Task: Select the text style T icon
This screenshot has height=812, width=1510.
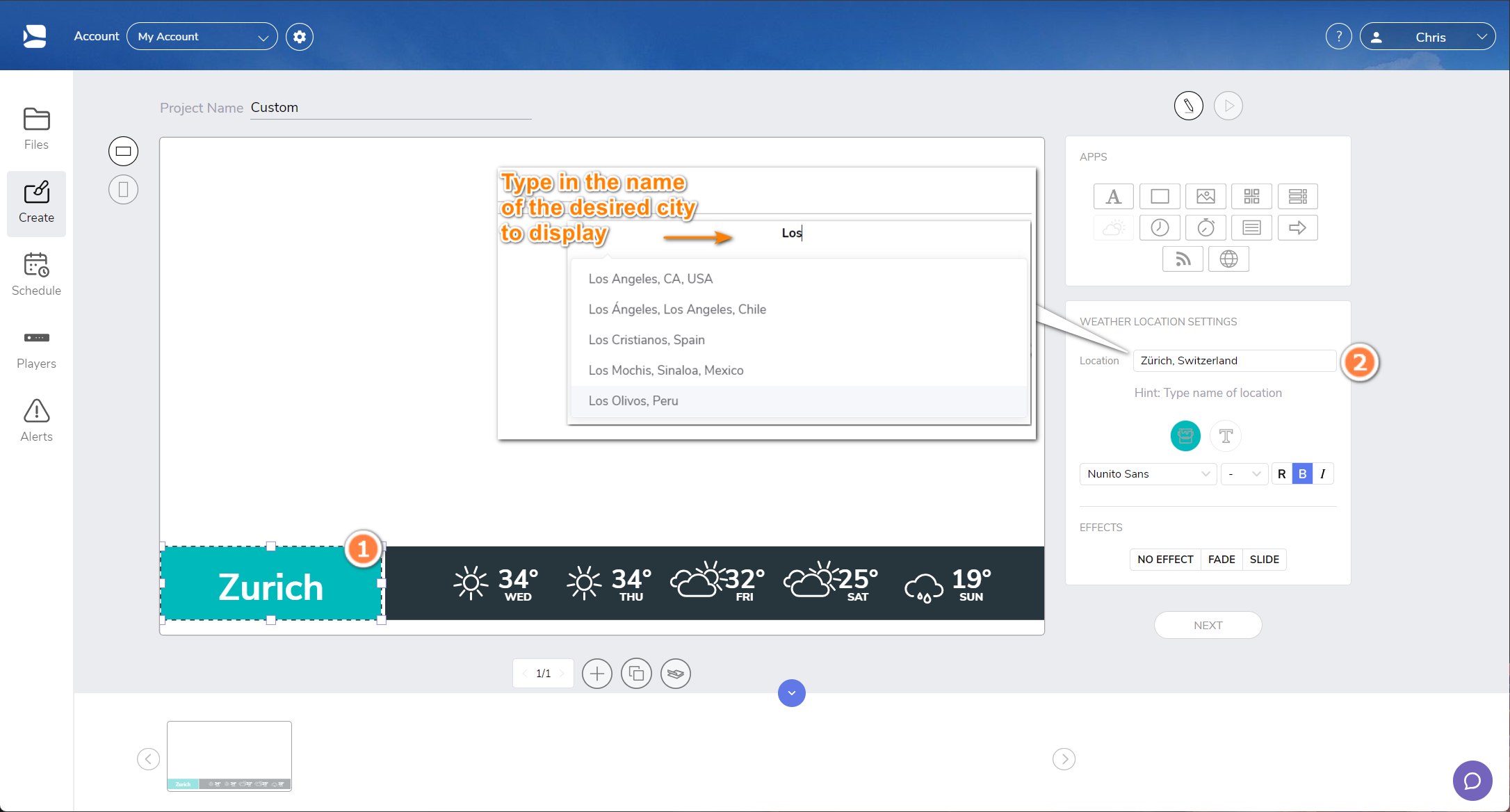Action: (1226, 436)
